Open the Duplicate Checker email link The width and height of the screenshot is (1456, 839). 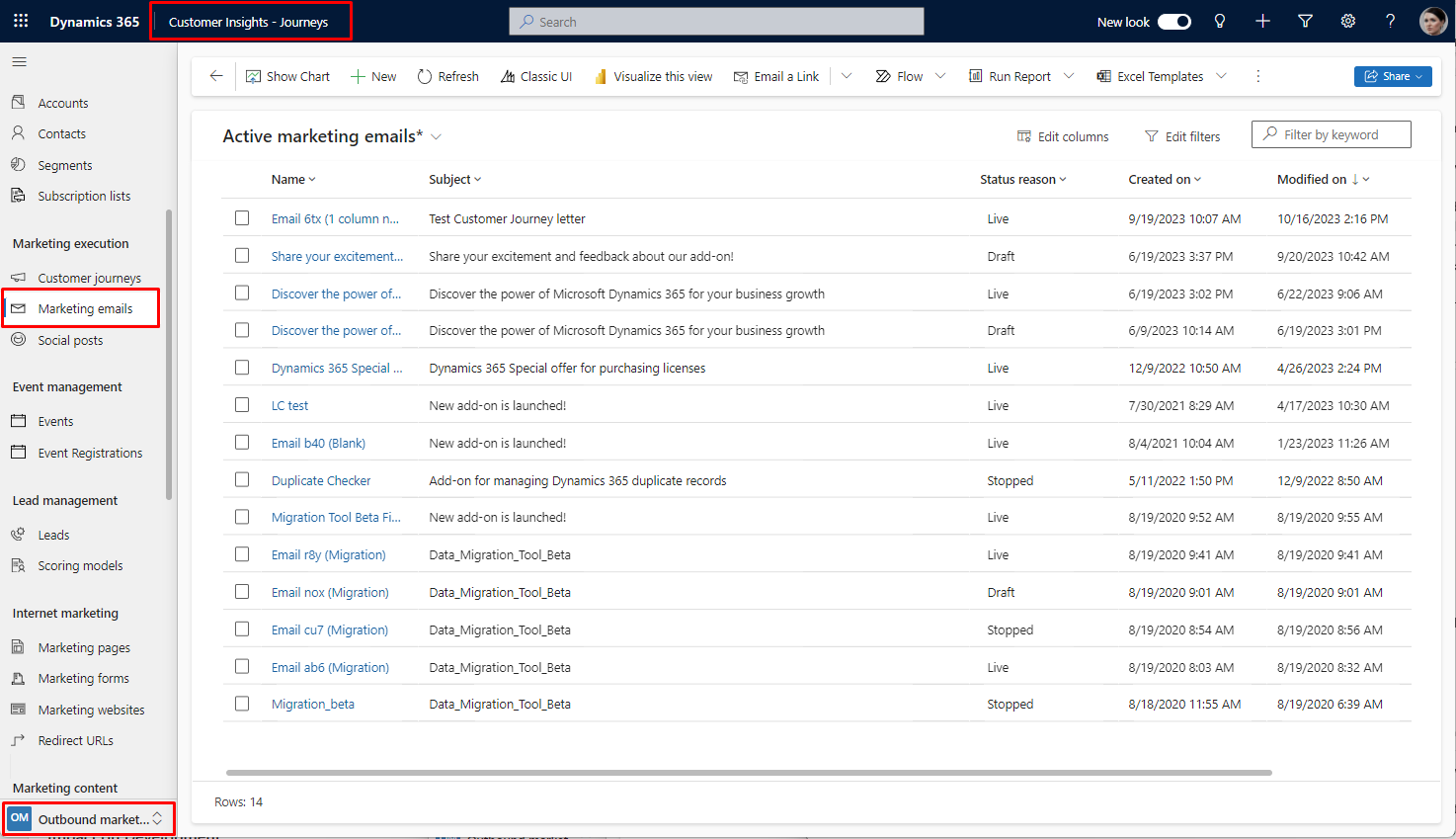click(321, 480)
